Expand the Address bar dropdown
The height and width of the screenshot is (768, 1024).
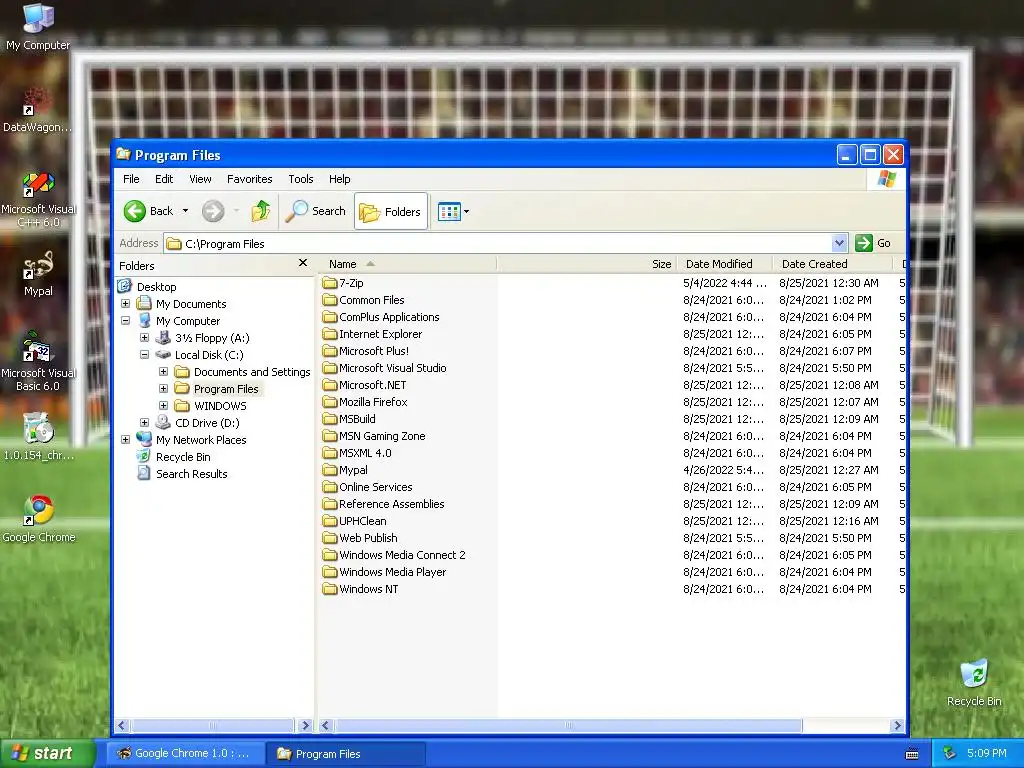[840, 244]
